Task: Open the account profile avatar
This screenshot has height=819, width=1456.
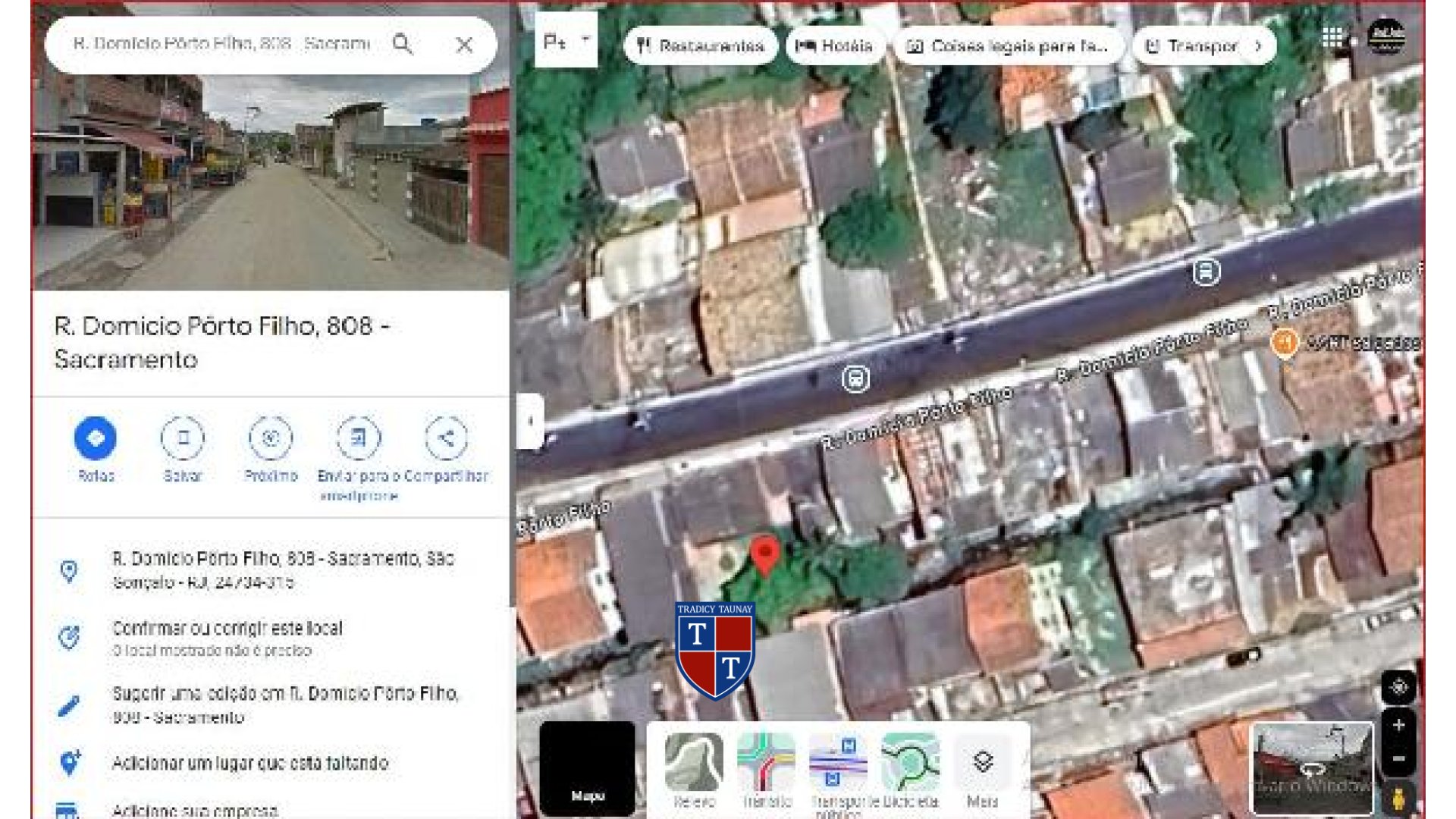Action: click(1385, 36)
